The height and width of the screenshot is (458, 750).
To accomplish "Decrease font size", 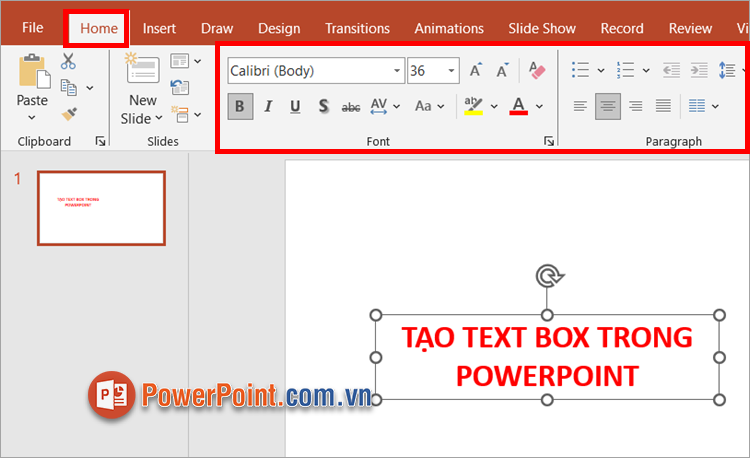I will (x=502, y=71).
